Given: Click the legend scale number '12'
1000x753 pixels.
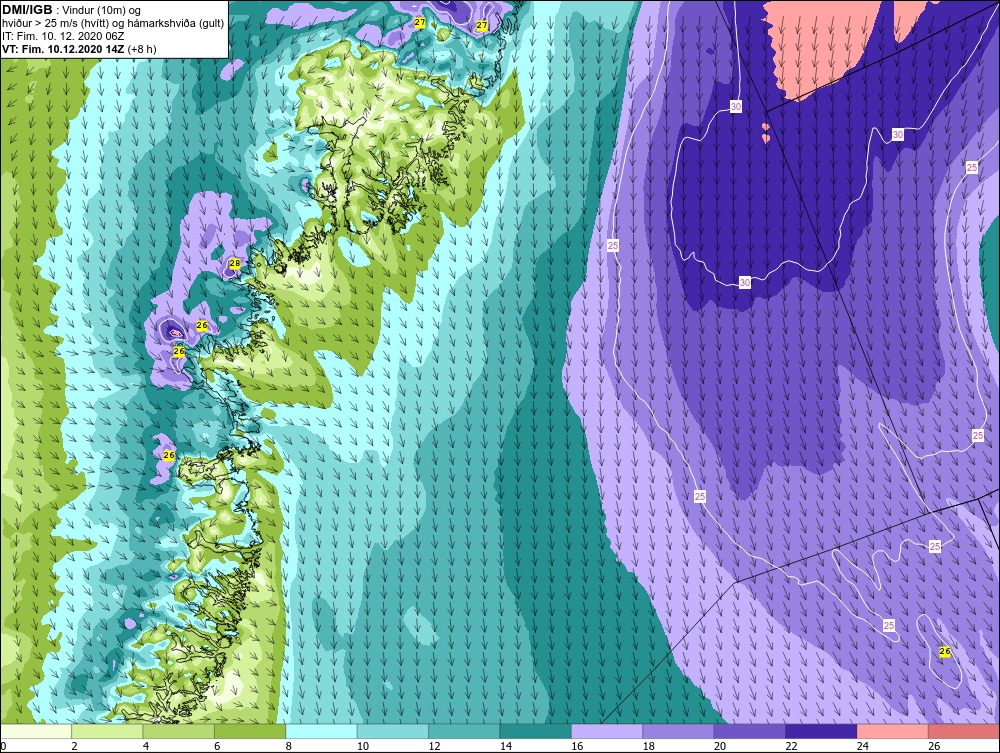Looking at the screenshot, I should [x=434, y=746].
